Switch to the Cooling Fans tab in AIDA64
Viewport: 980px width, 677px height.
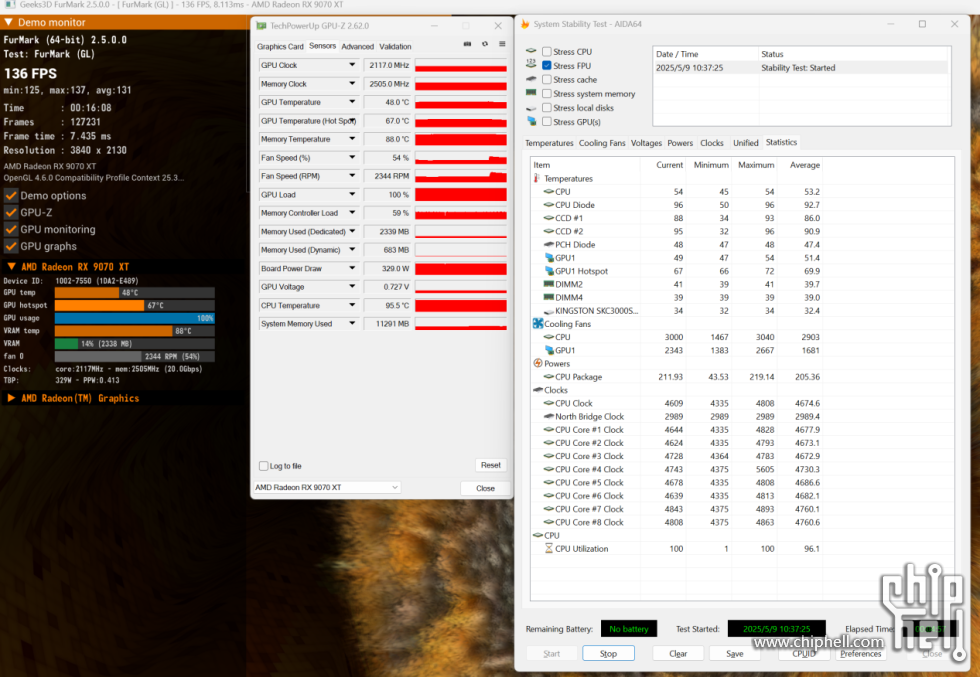coord(601,143)
